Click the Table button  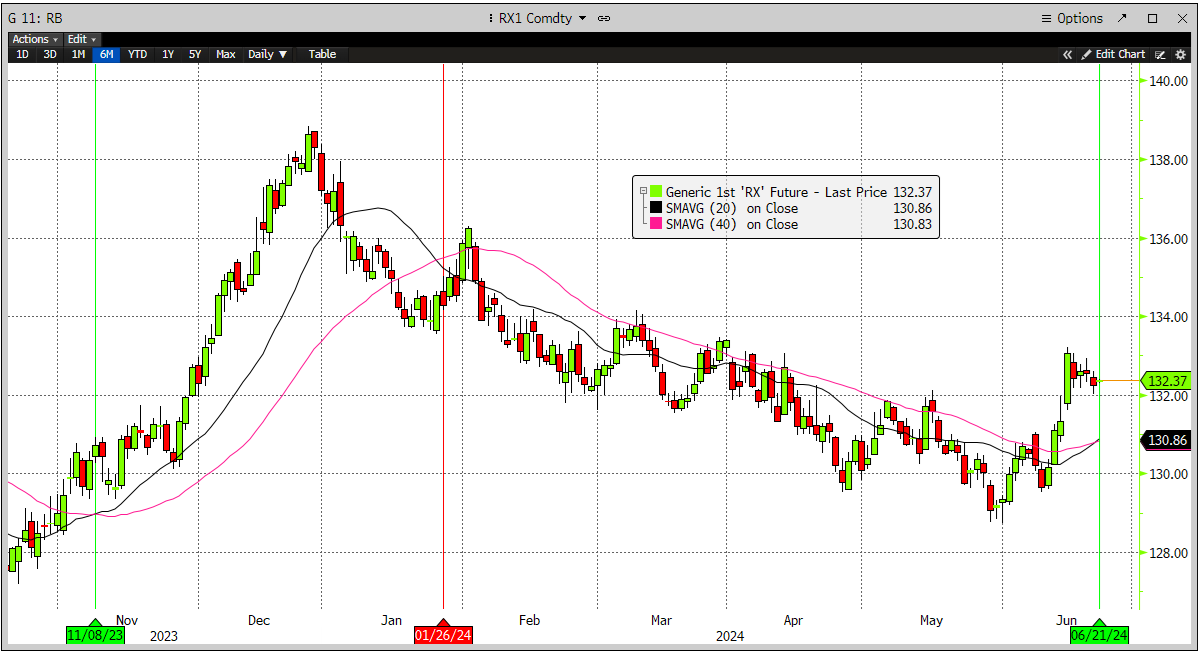pos(320,54)
